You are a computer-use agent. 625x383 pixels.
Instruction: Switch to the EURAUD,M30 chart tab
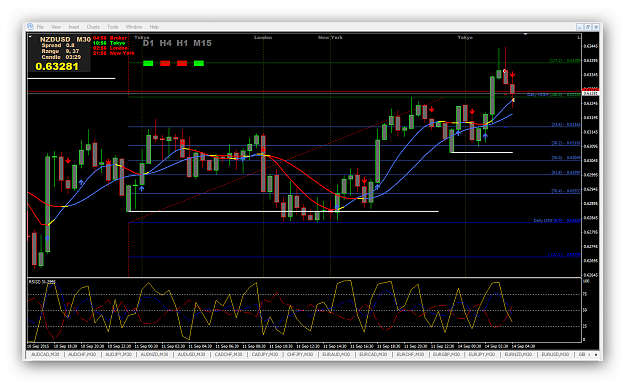pos(336,354)
